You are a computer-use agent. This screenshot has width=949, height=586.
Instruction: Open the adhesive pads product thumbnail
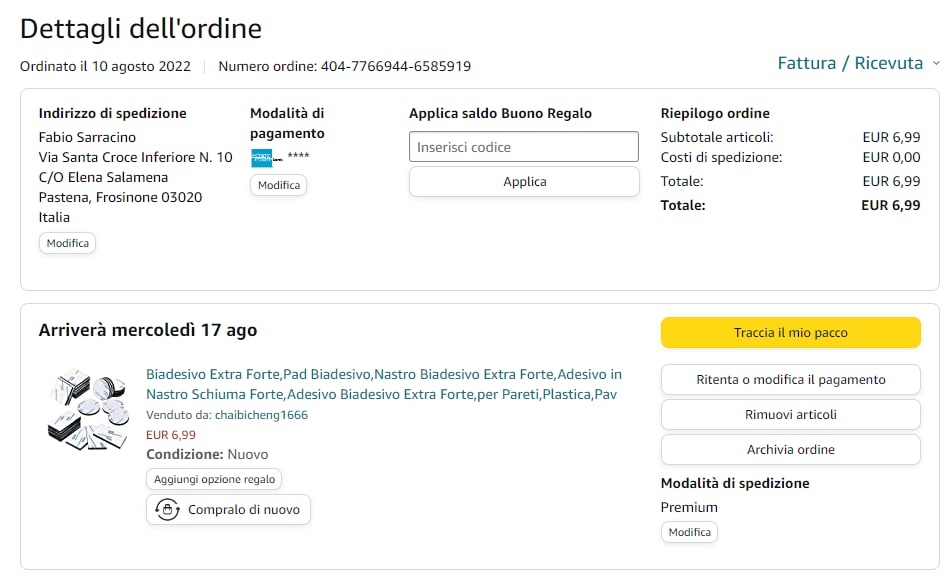(x=88, y=408)
